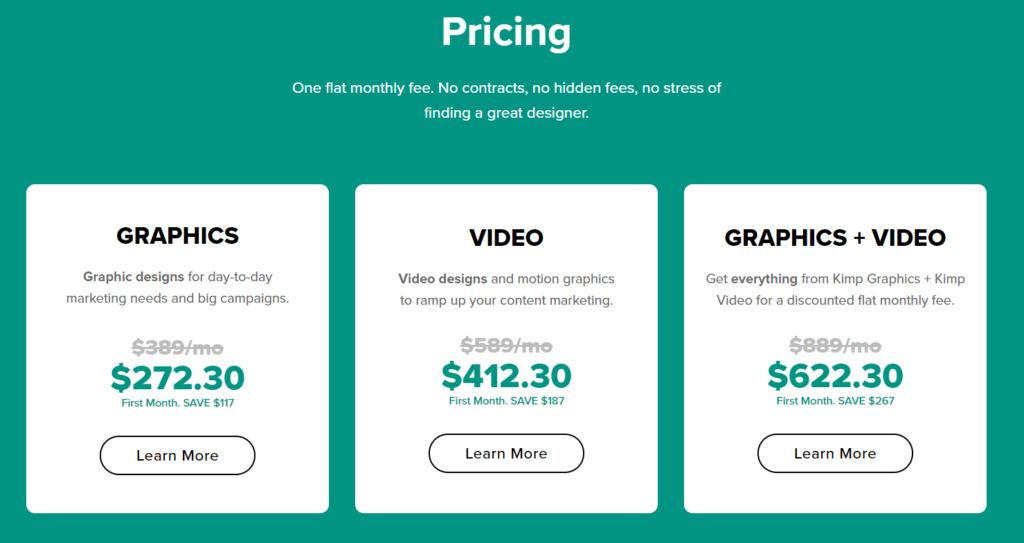Click the crossed-out $589/mo price

click(506, 345)
